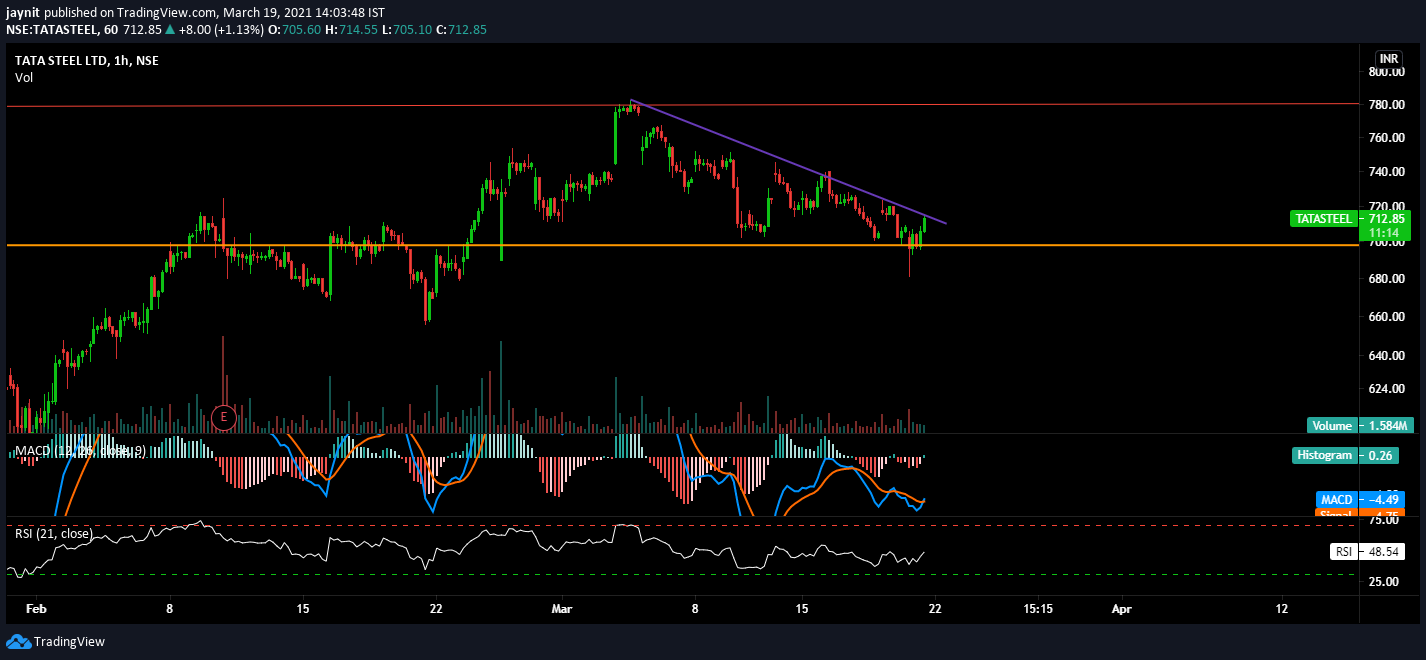Screen dimensions: 1426x660
Task: Open the RSI (21, close) legend label
Action: [x=53, y=533]
